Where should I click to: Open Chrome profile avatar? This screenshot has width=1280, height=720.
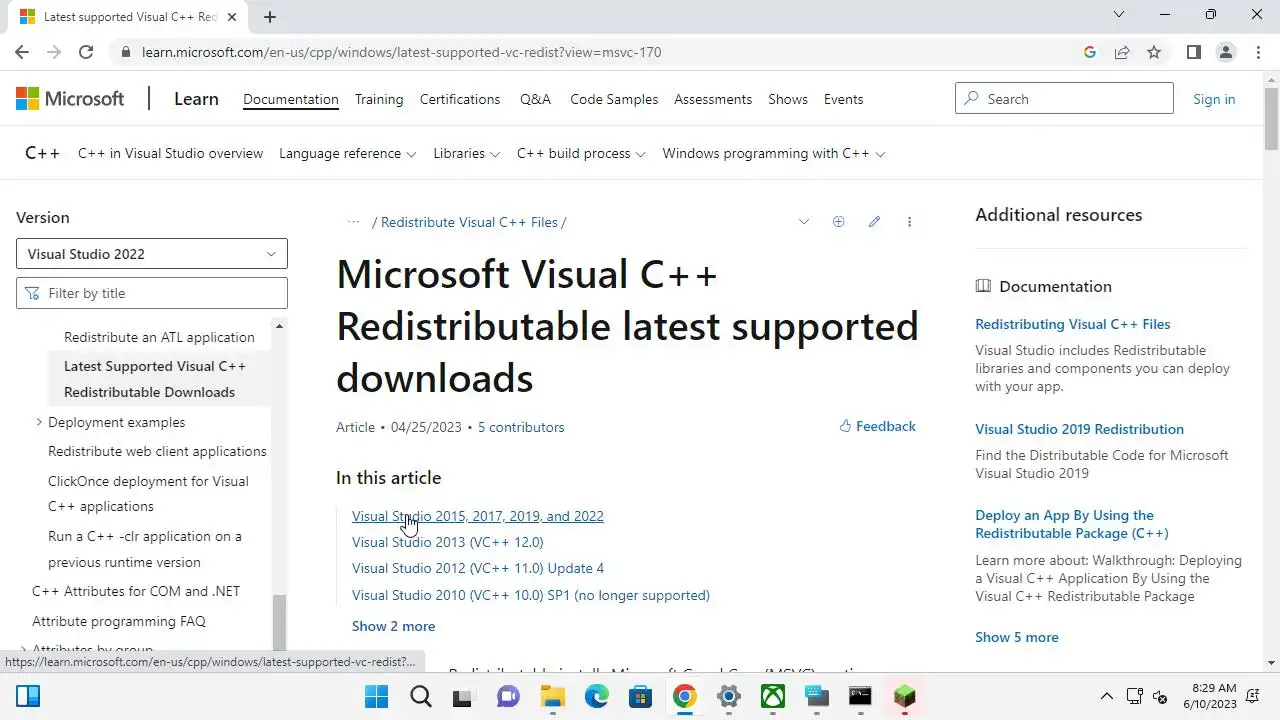[x=1225, y=52]
